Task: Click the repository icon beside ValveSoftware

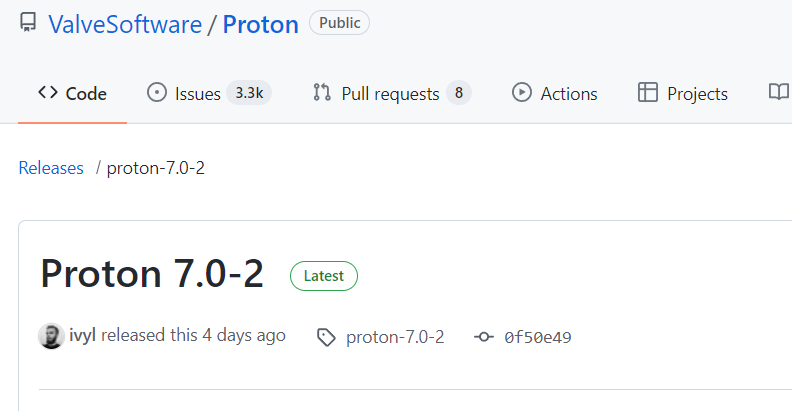Action: pos(28,23)
